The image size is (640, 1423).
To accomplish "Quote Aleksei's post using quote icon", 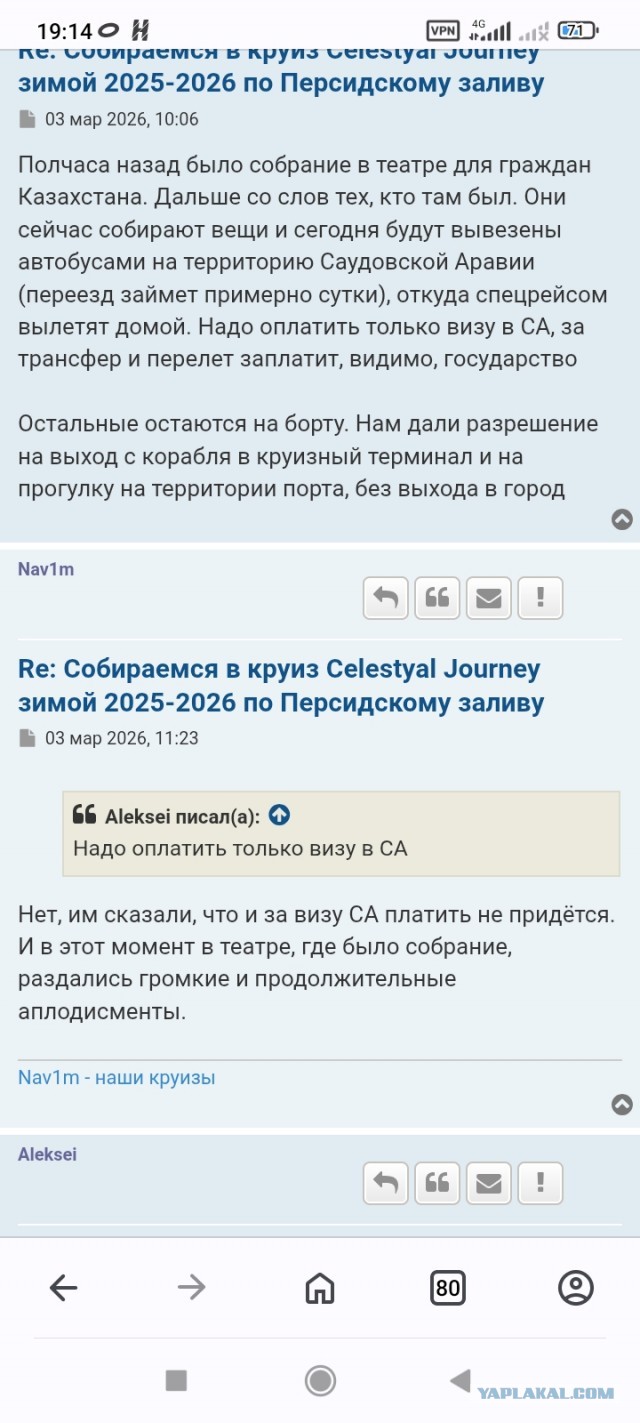I will [x=437, y=1183].
